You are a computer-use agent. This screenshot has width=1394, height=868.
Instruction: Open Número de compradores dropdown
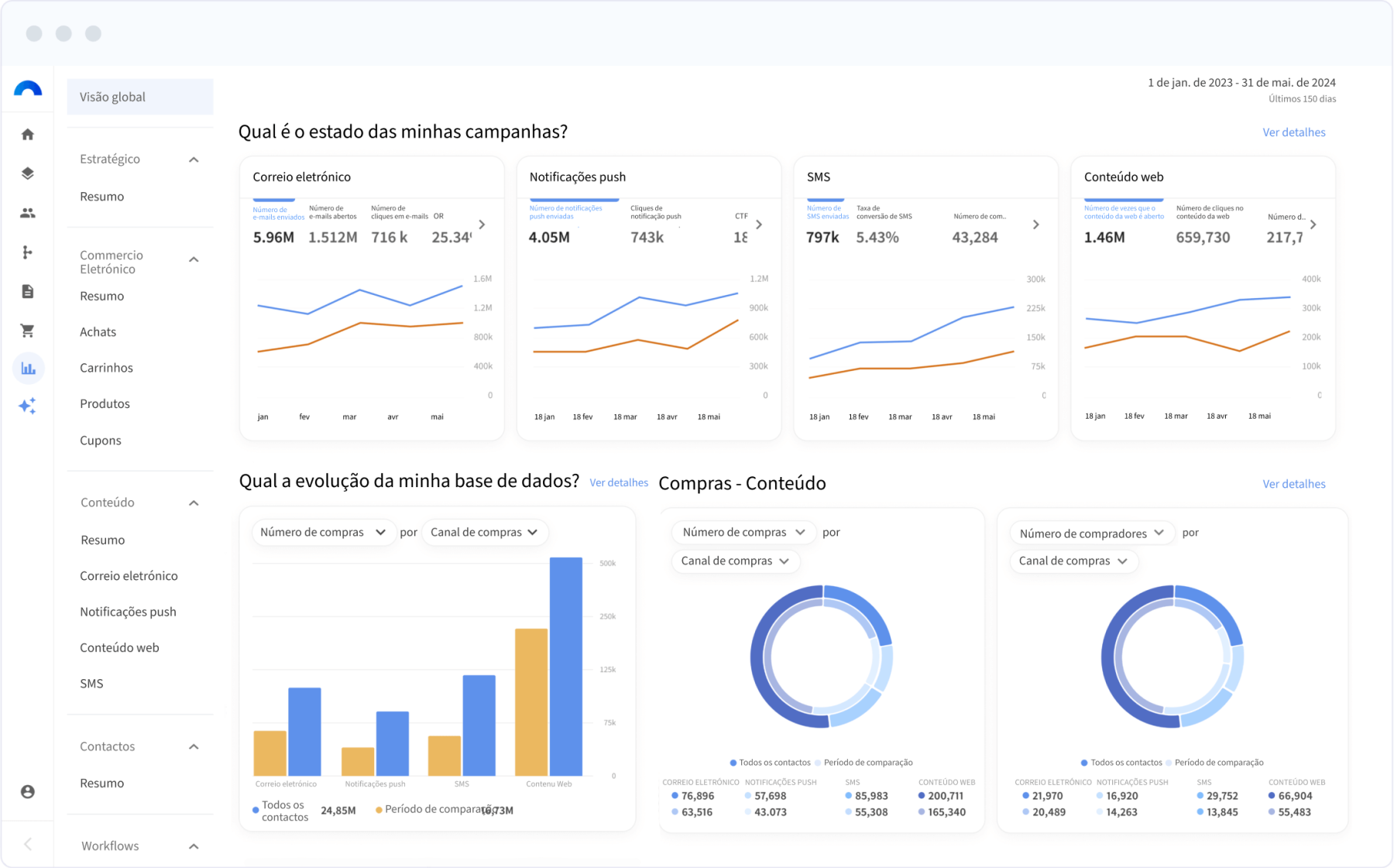(1091, 533)
